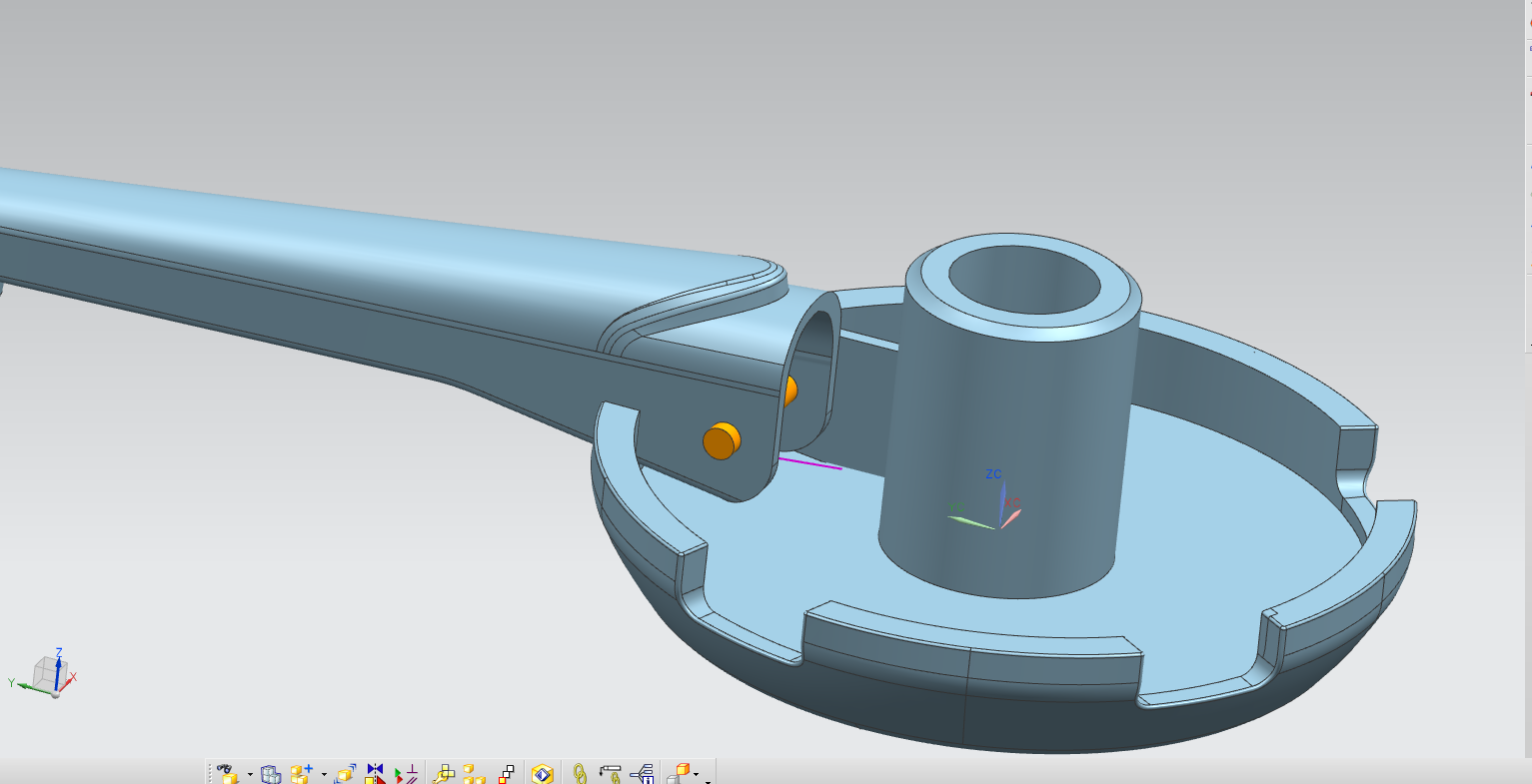1532x784 pixels.
Task: Open the Assembly Constraints icon with green arrow
Action: click(406, 774)
